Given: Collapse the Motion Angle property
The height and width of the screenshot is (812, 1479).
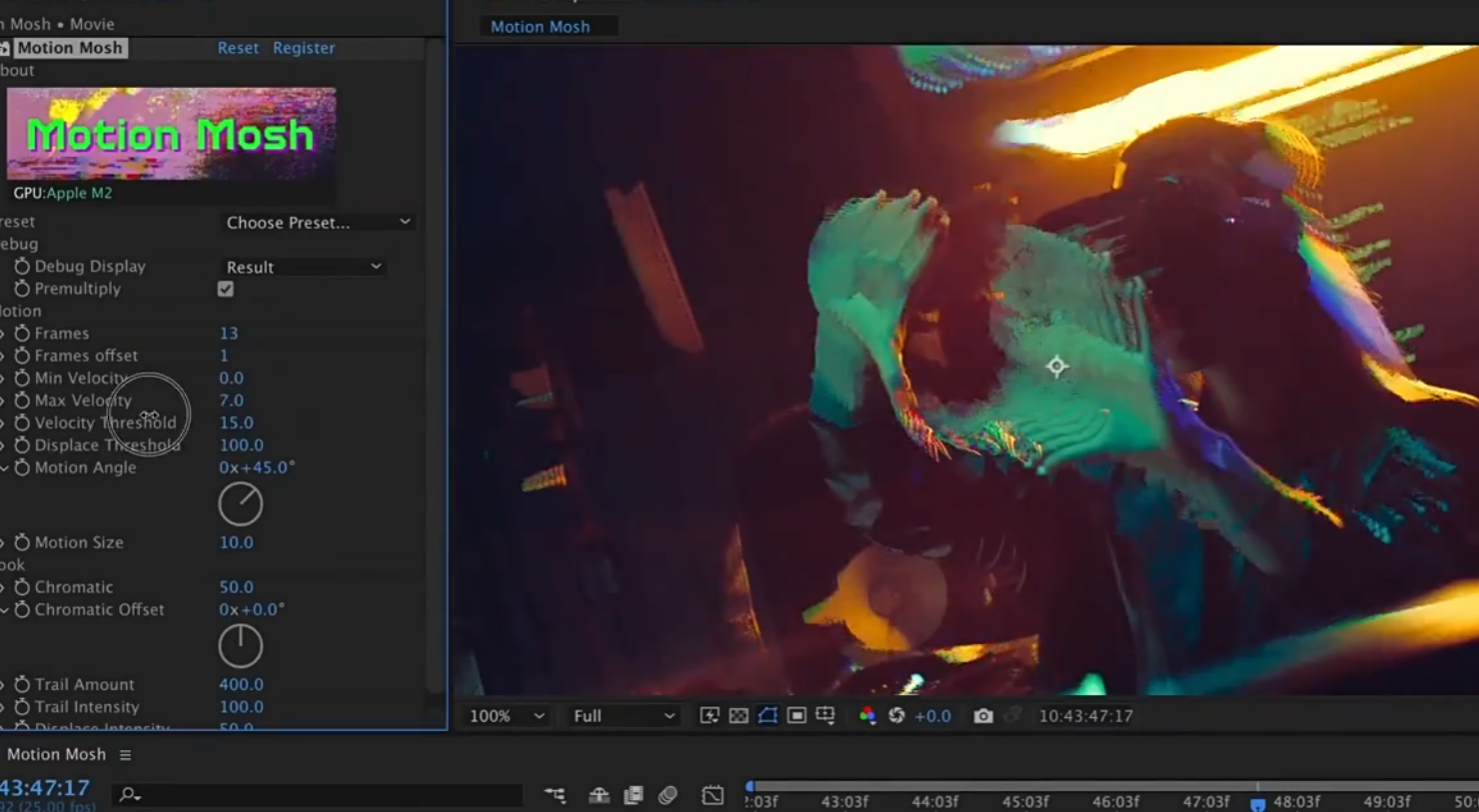Looking at the screenshot, I should [5, 467].
